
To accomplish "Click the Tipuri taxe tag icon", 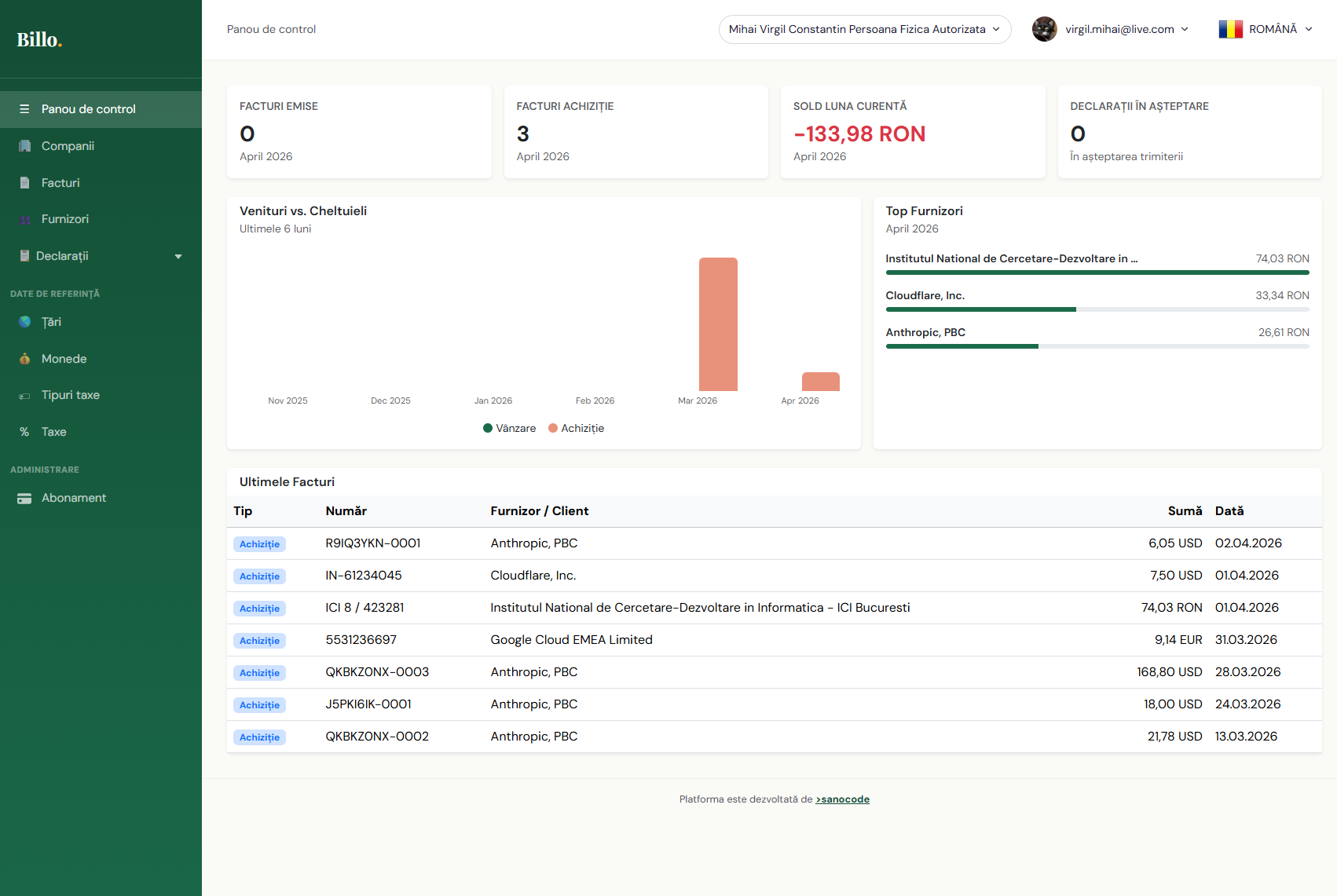I will 24,396.
